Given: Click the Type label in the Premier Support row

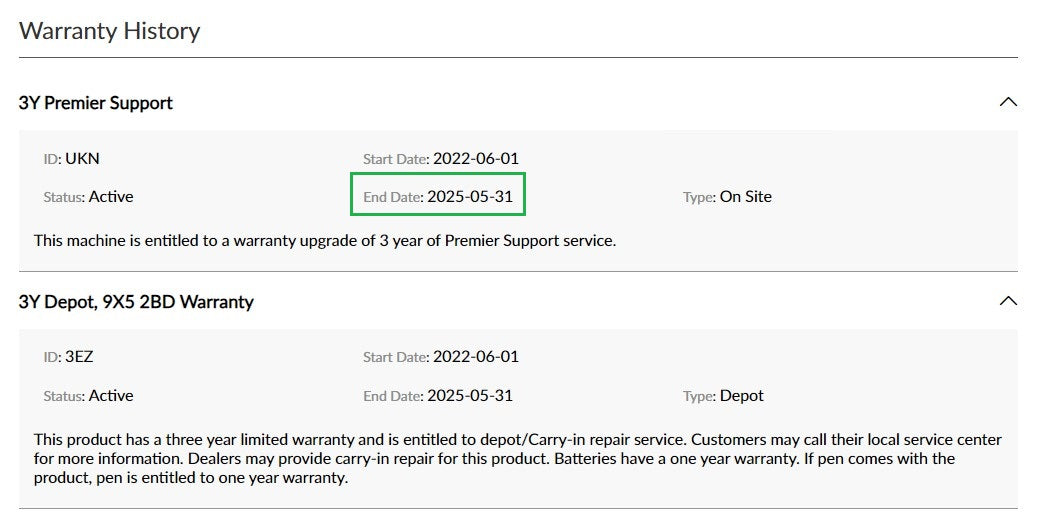Looking at the screenshot, I should (x=698, y=197).
